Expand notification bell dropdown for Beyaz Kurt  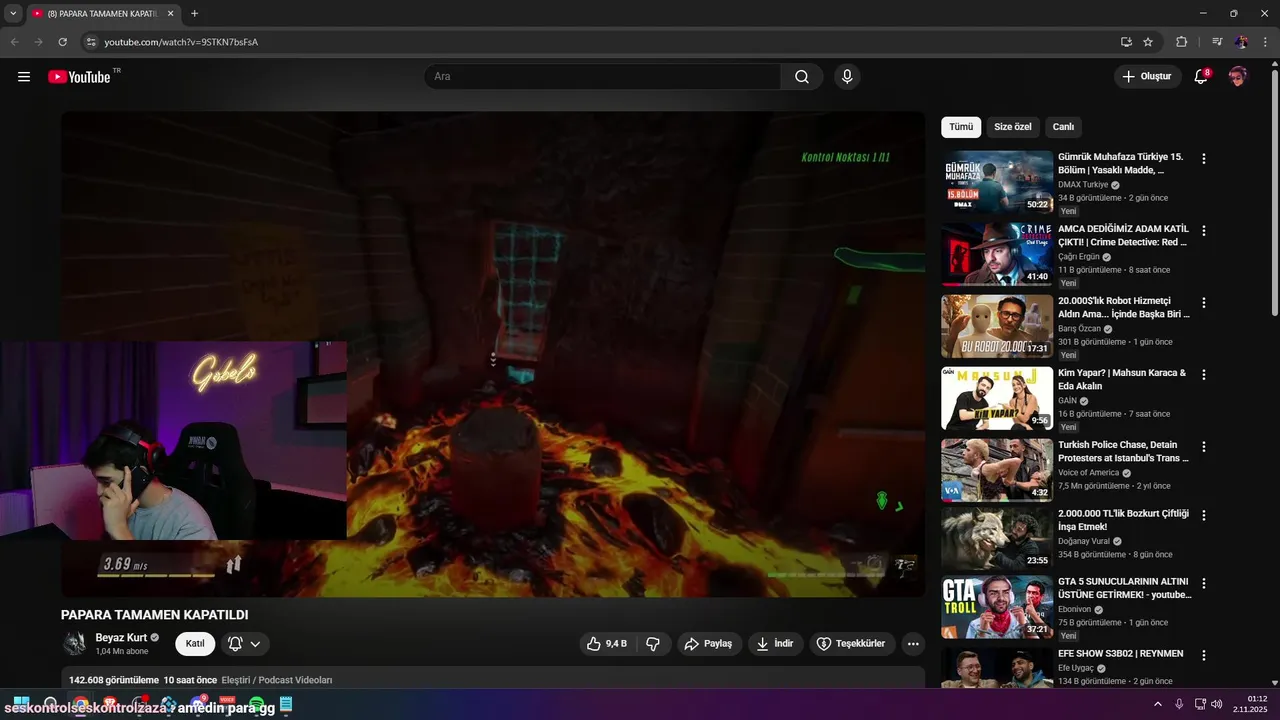point(255,644)
